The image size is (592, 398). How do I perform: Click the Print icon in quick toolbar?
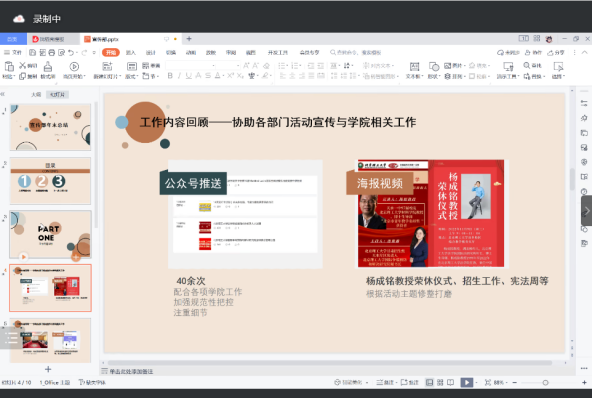tap(52, 52)
